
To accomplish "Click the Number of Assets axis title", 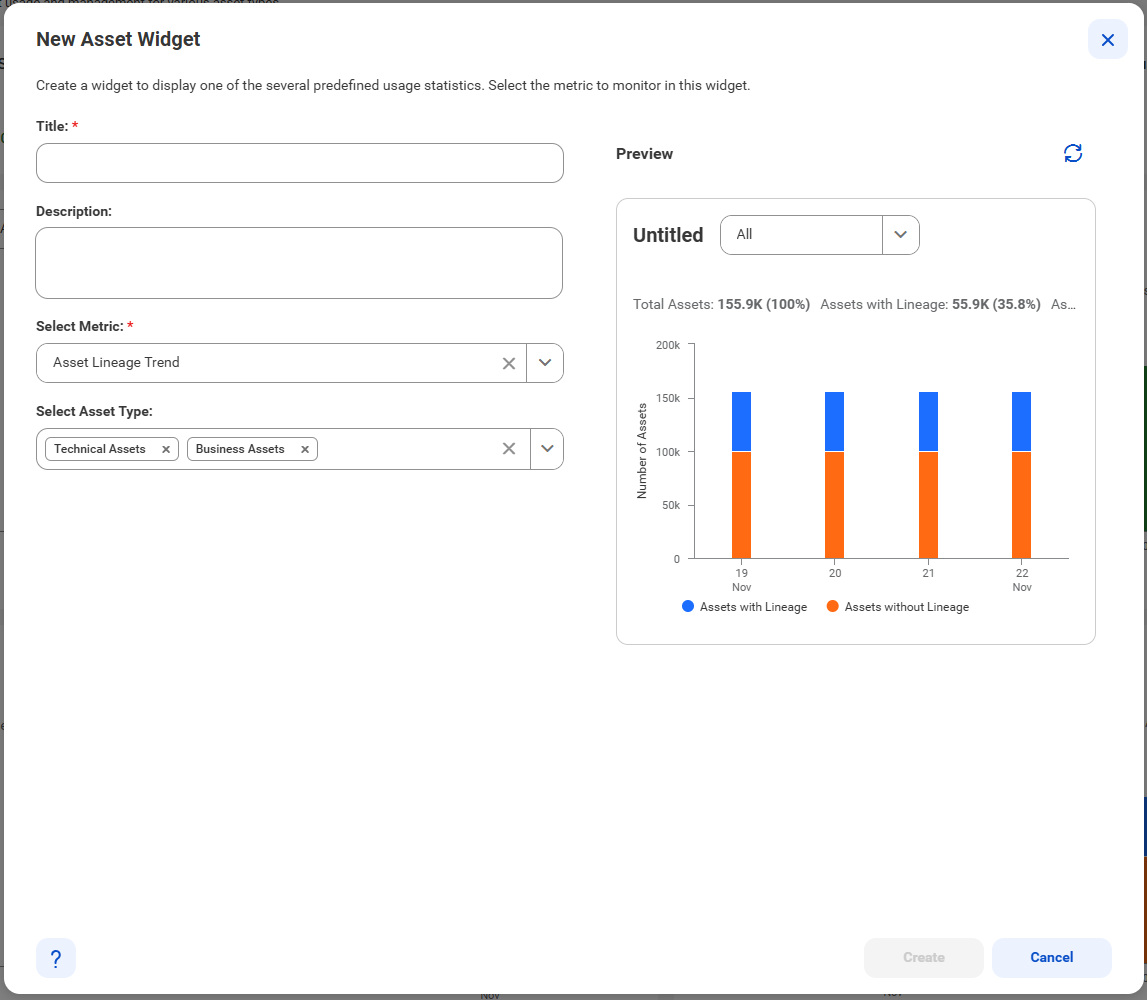I will 642,451.
